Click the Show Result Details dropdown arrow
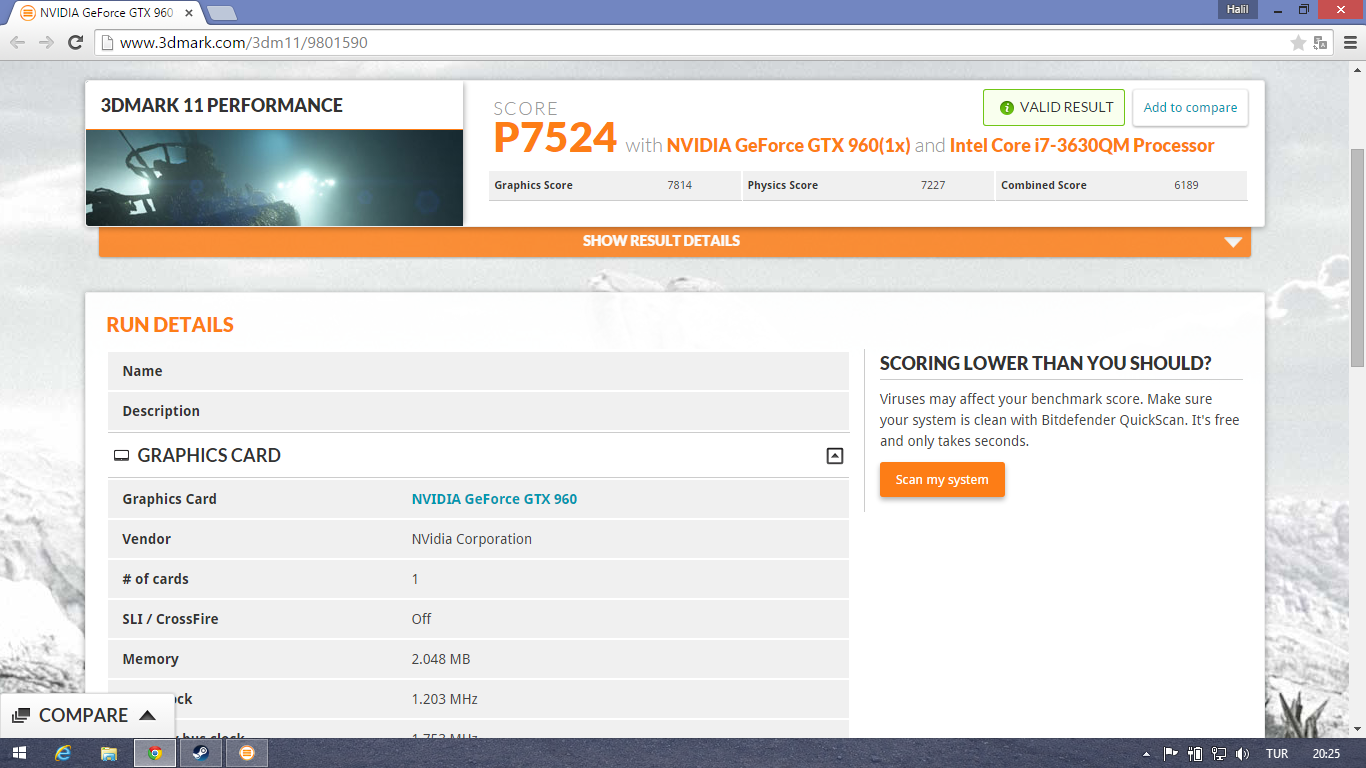This screenshot has height=768, width=1366. [1232, 242]
